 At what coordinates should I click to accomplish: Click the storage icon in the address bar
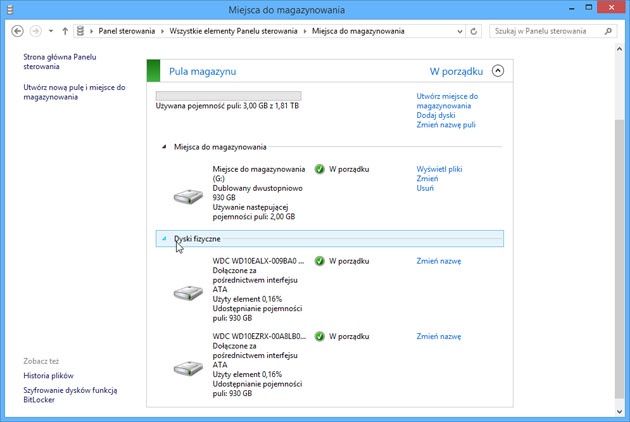click(x=80, y=31)
